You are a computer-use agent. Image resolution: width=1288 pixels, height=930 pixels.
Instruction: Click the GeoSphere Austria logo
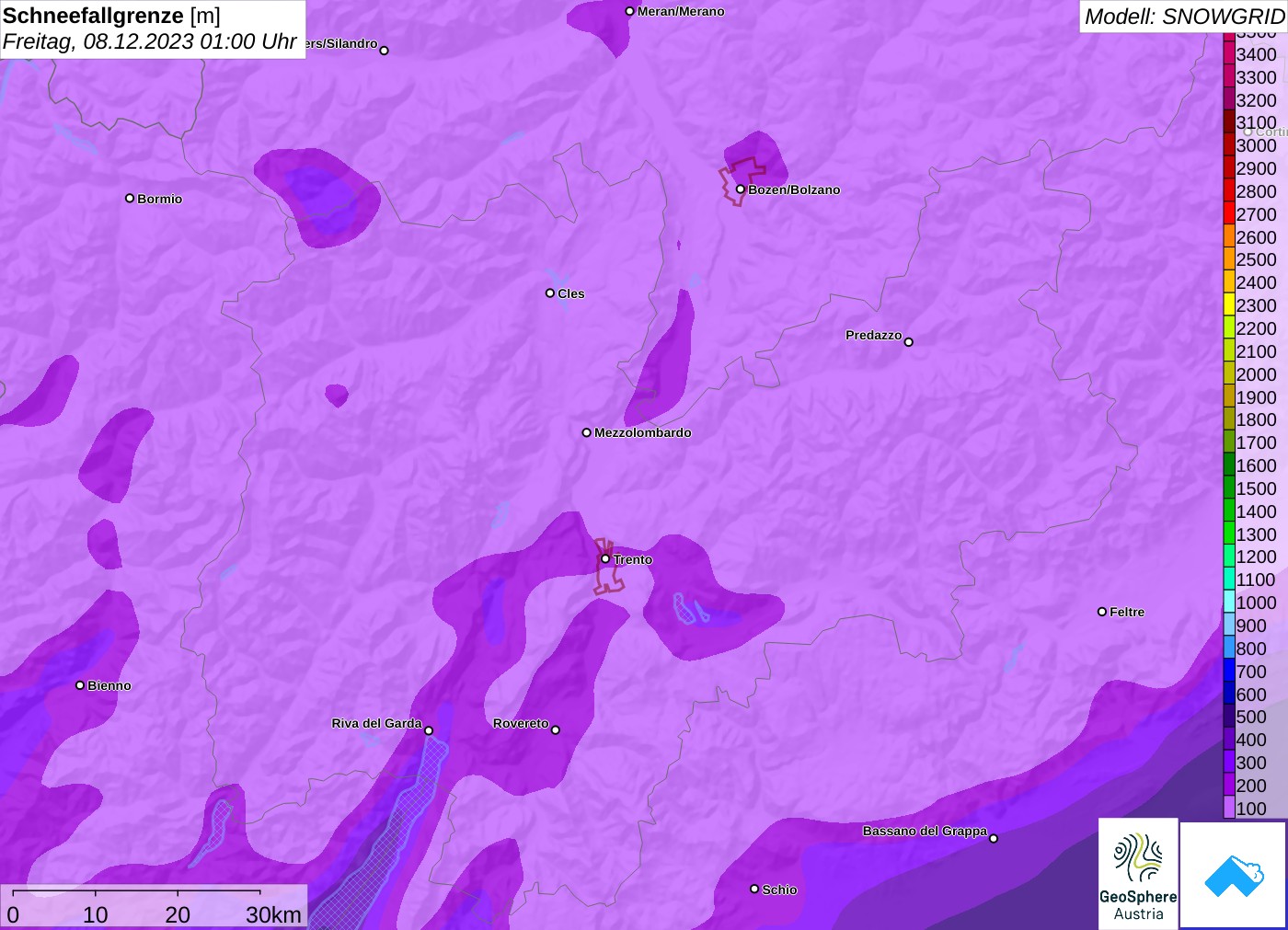(x=1138, y=873)
